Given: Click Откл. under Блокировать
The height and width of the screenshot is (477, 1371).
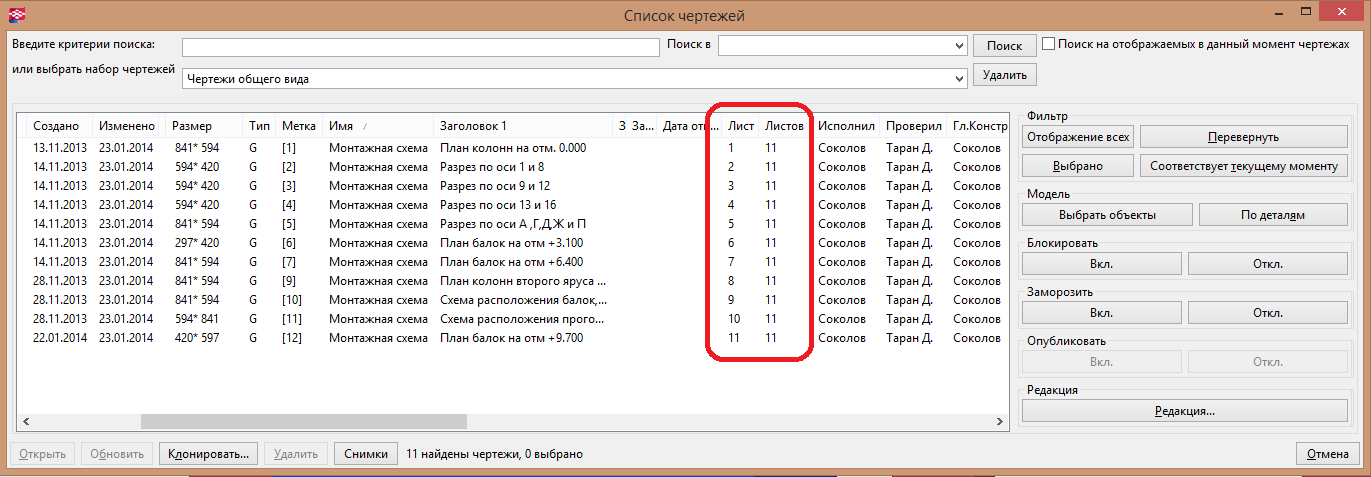Looking at the screenshot, I should [1267, 263].
